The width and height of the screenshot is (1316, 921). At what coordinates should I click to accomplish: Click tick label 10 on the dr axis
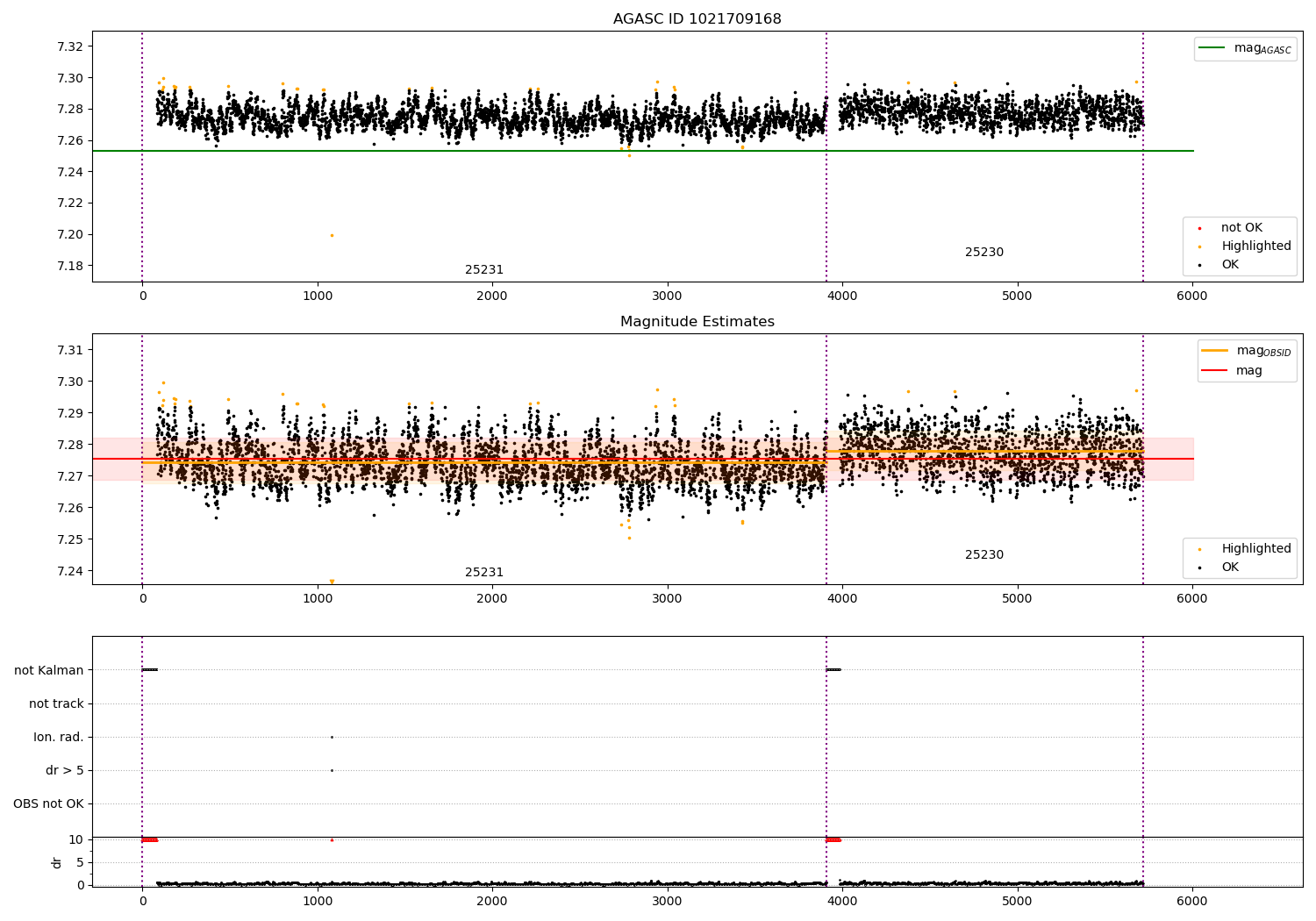tap(76, 839)
